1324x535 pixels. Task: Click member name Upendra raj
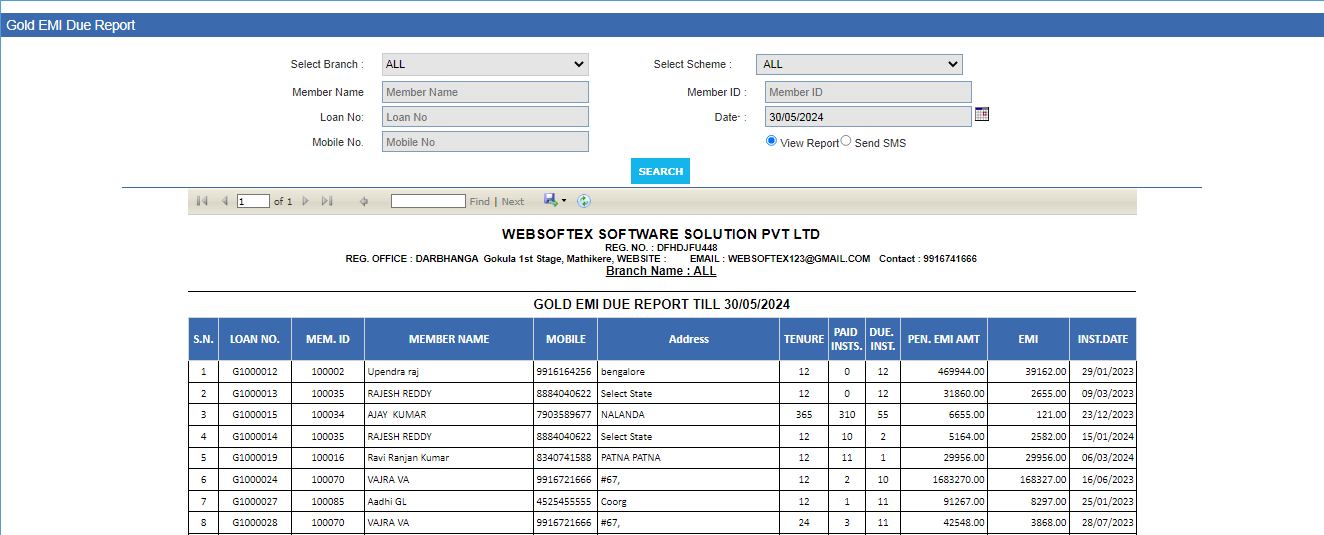(392, 372)
